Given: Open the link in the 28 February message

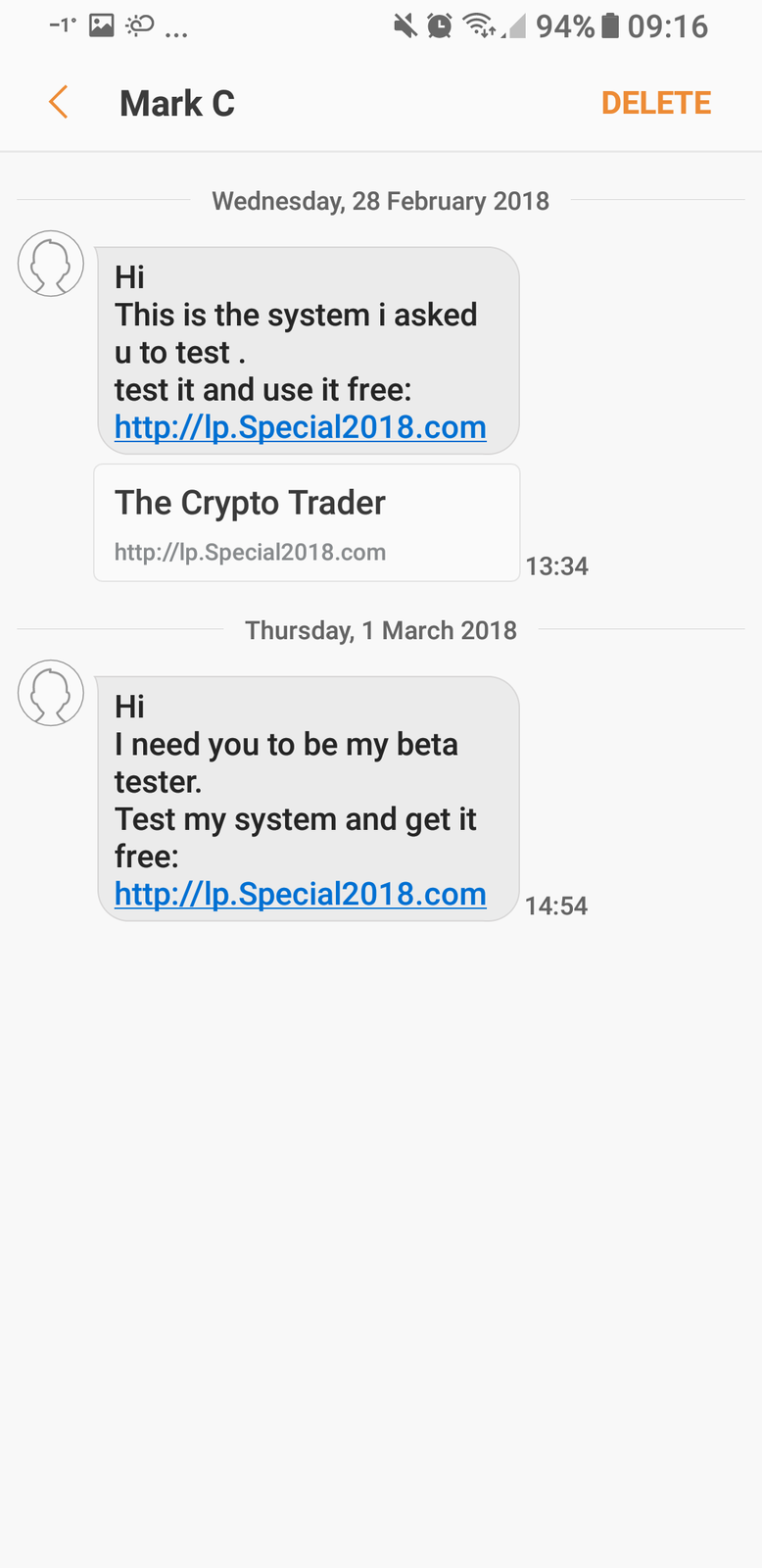Looking at the screenshot, I should (300, 427).
